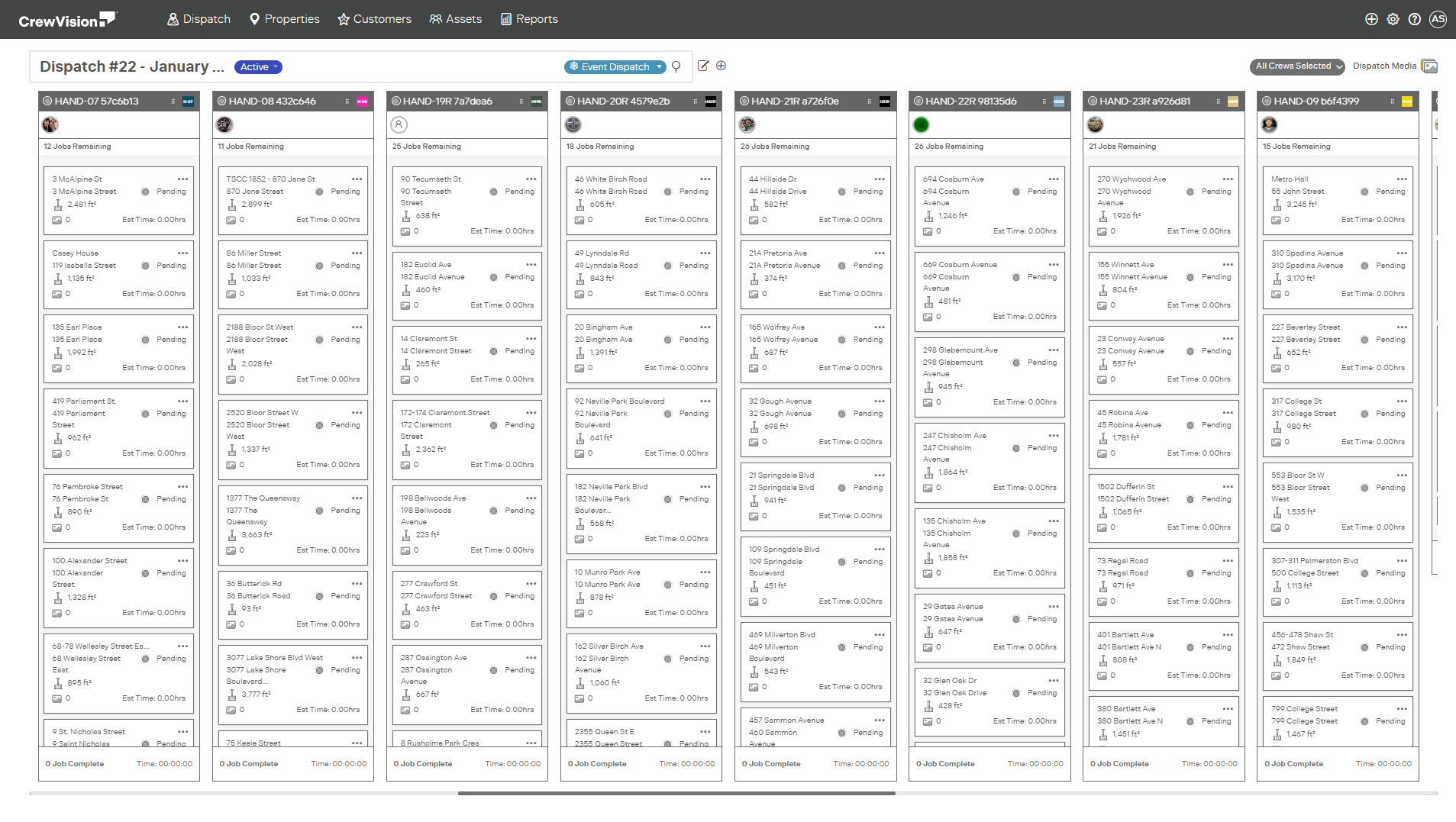Open options menu on 49 Lynndale Rd card

705,253
